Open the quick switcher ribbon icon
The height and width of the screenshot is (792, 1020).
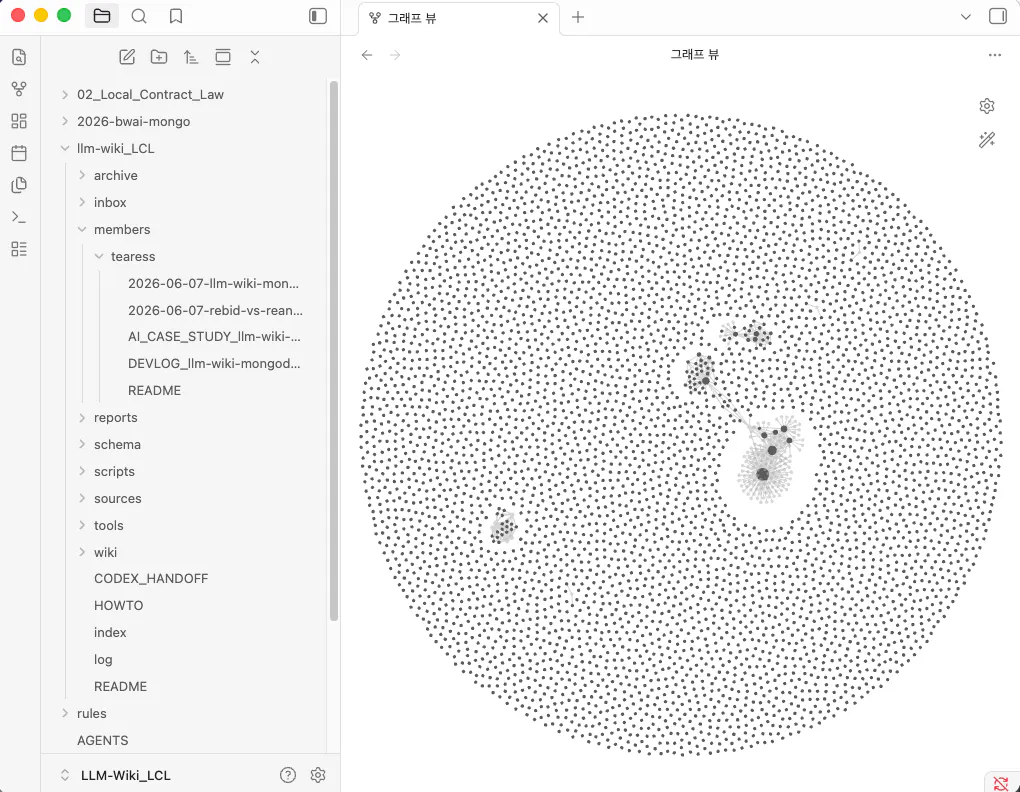tap(19, 57)
